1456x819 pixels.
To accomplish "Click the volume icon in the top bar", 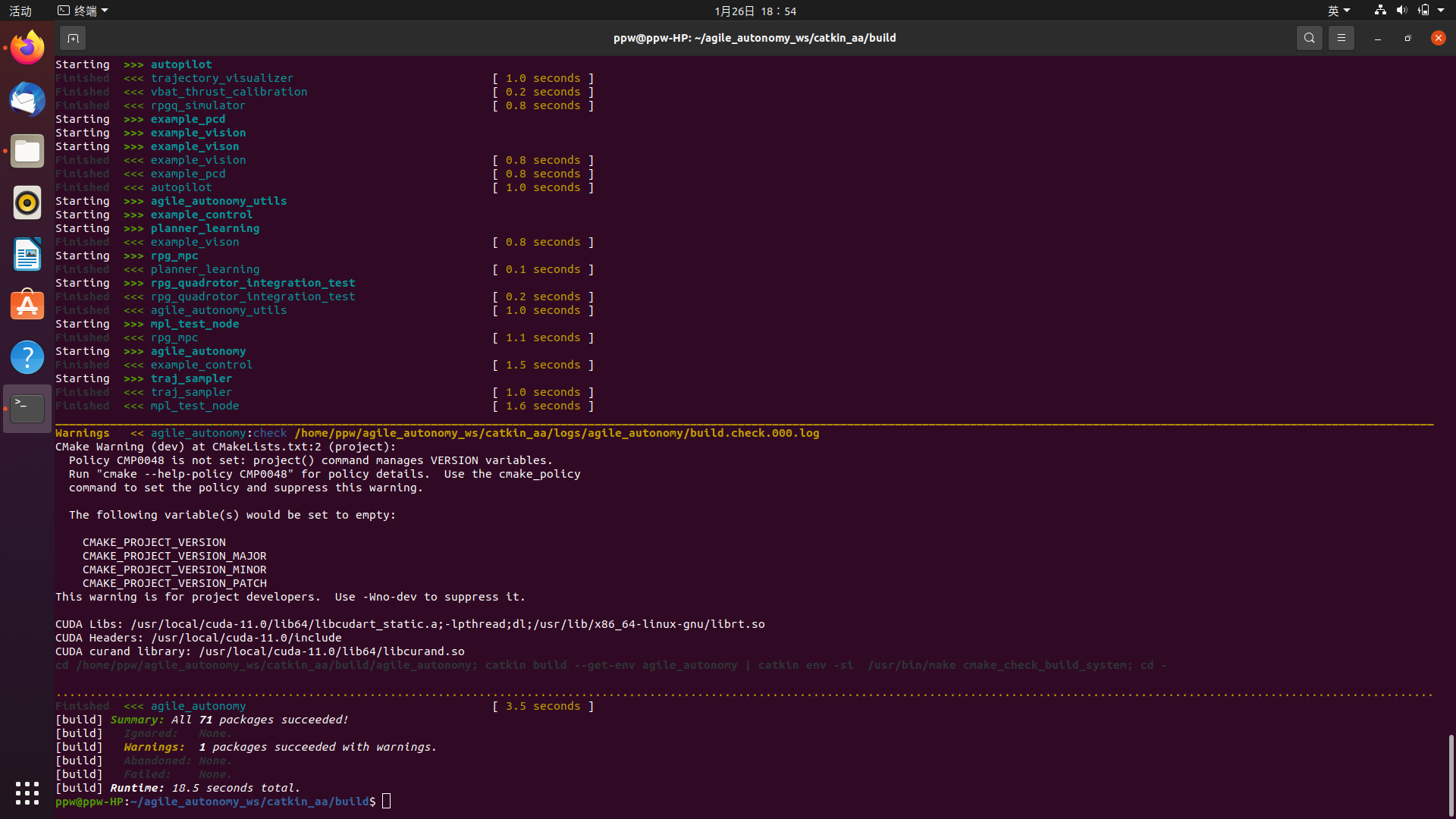I will coord(1401,11).
